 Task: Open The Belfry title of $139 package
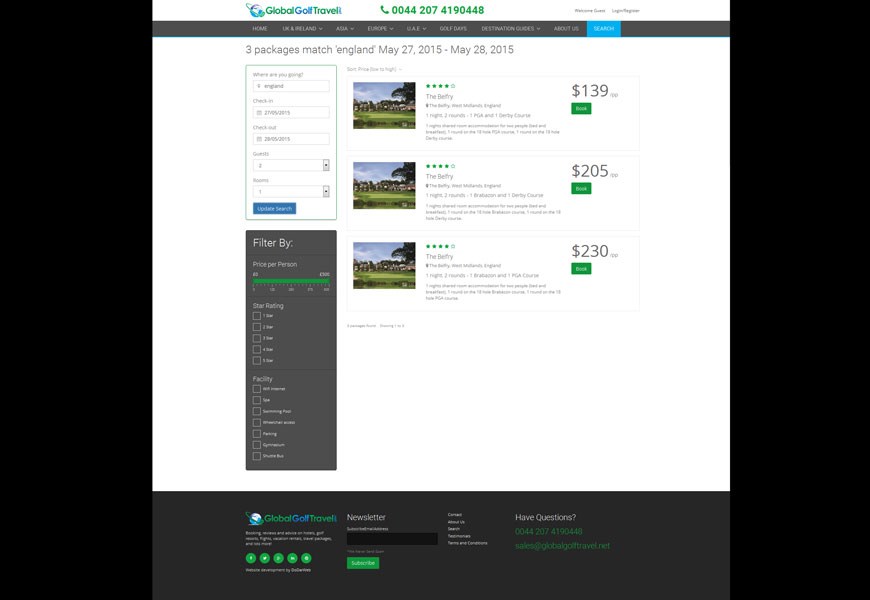(439, 97)
